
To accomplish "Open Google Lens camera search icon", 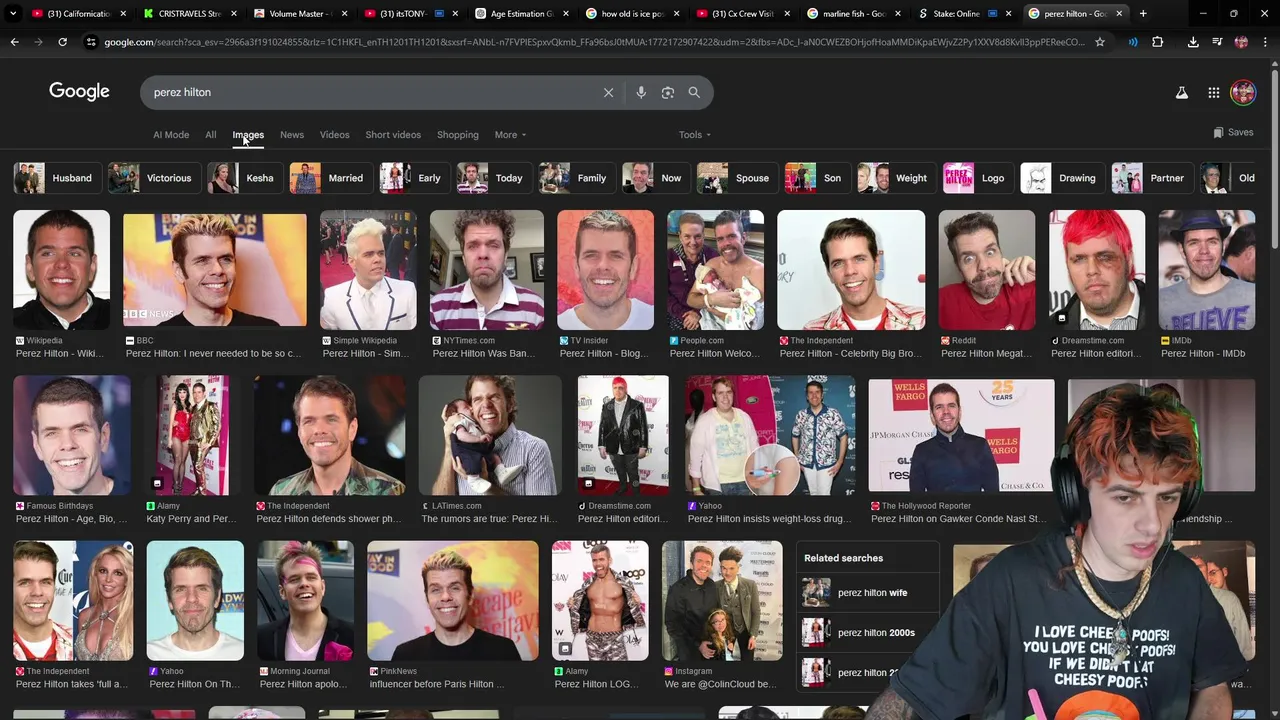I will pyautogui.click(x=667, y=92).
